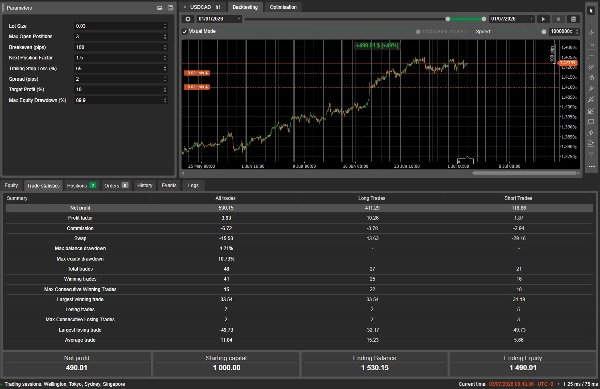Click the left handle of date range slider
600x389 pixels.
[447, 19]
